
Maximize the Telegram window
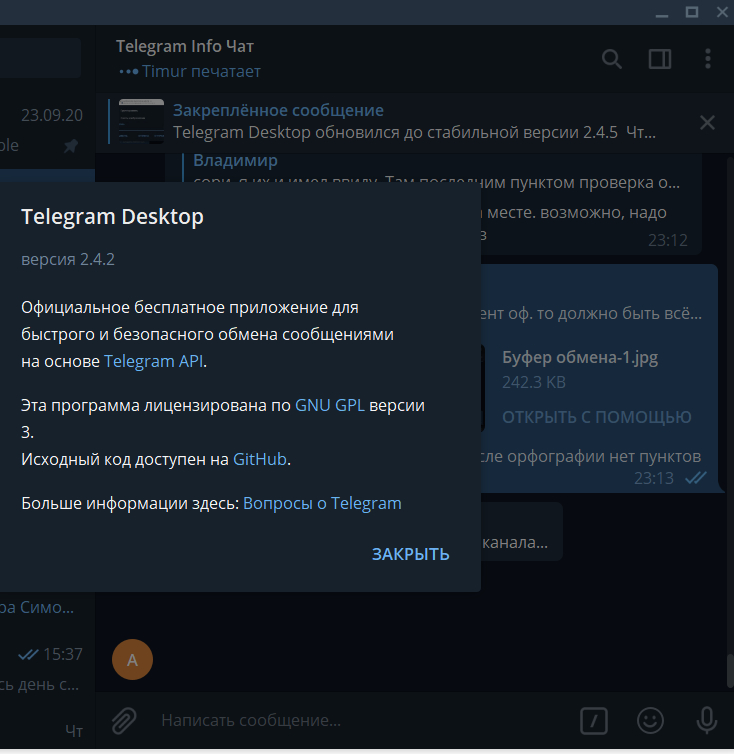[x=692, y=12]
